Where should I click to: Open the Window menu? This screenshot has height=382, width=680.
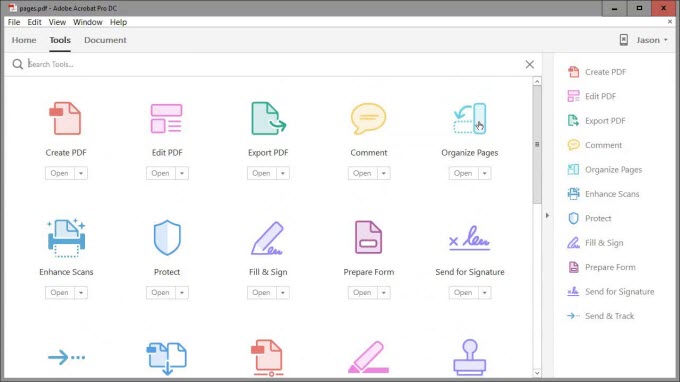click(88, 22)
